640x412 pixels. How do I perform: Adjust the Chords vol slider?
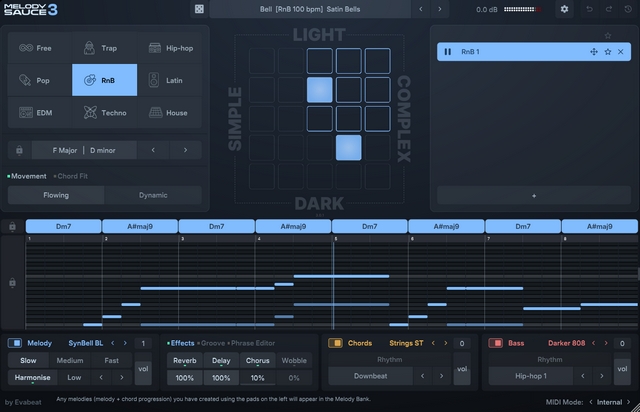coord(462,369)
